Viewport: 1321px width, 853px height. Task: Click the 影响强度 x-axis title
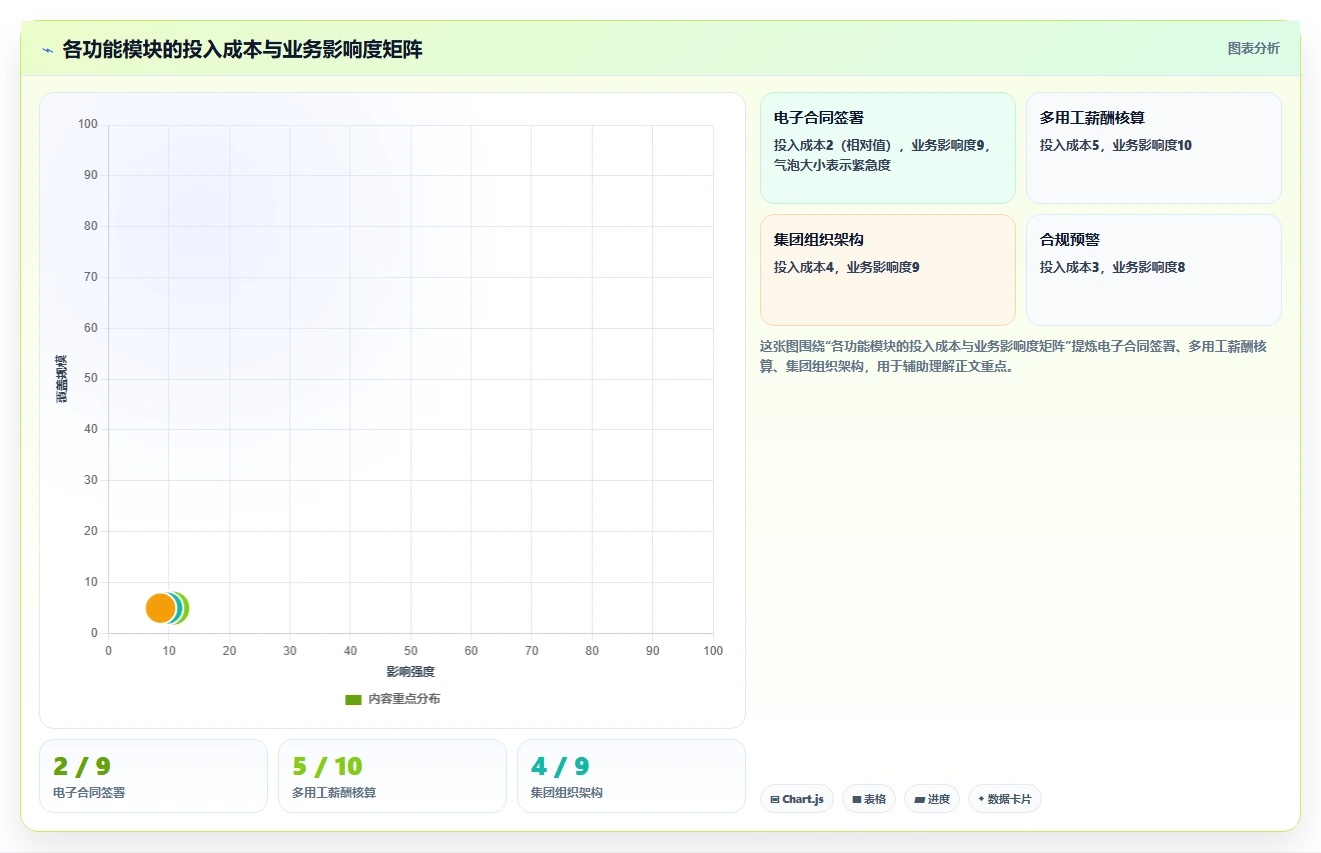click(410, 671)
